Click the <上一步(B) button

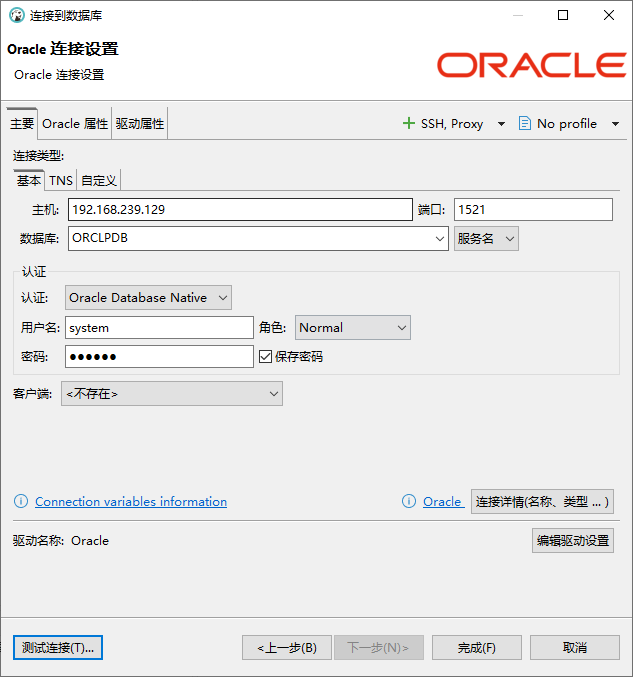pos(287,647)
